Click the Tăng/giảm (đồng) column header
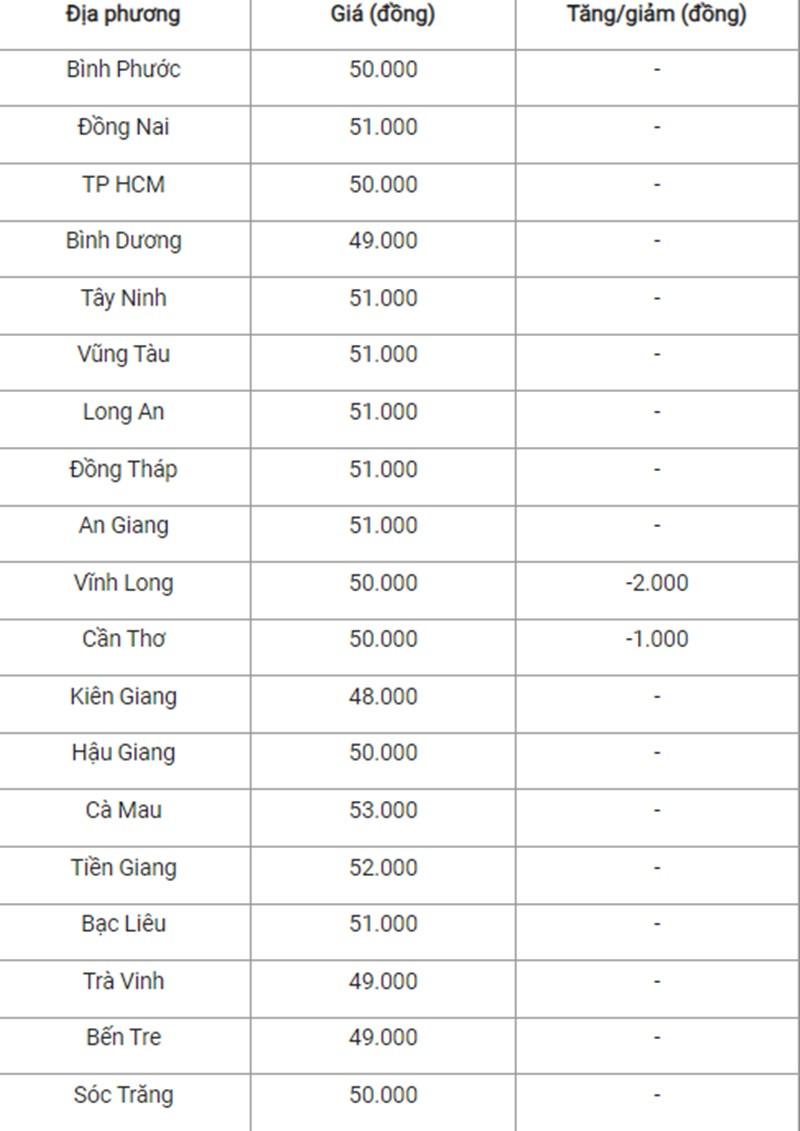This screenshot has height=1131, width=800. (656, 15)
